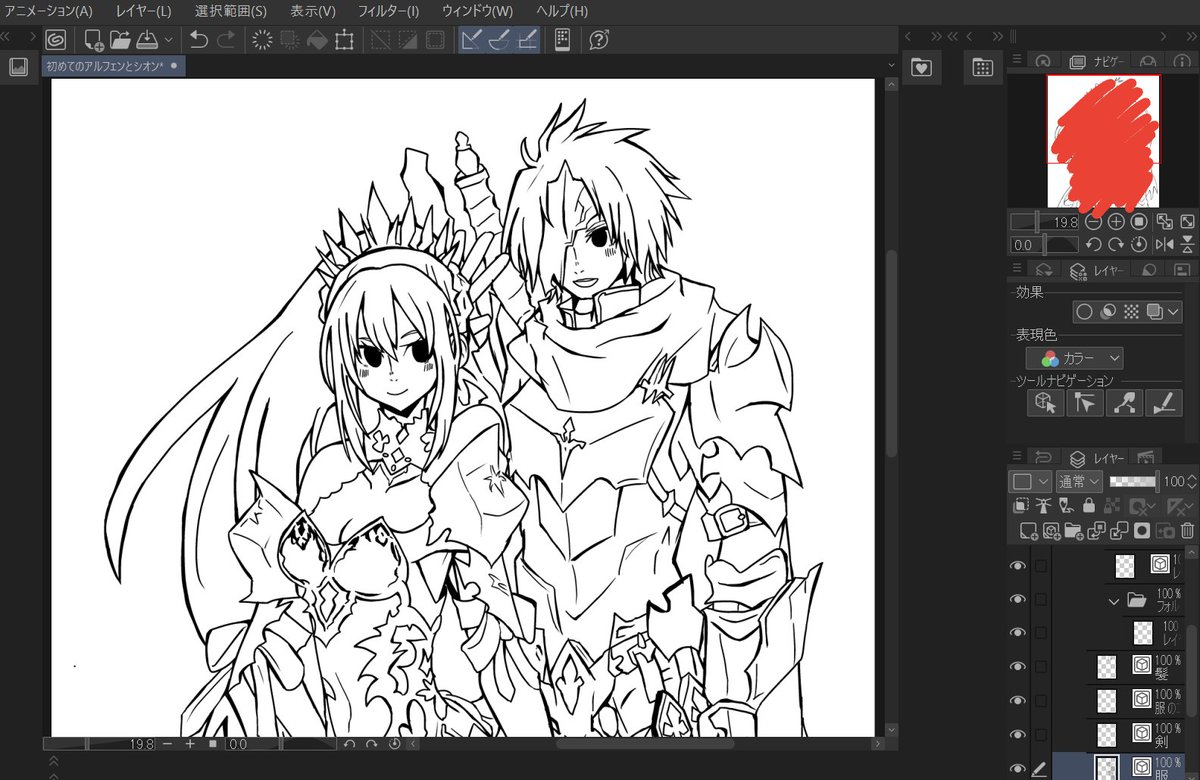Open the material favorites folder icon
This screenshot has width=1200, height=780.
pyautogui.click(x=921, y=67)
